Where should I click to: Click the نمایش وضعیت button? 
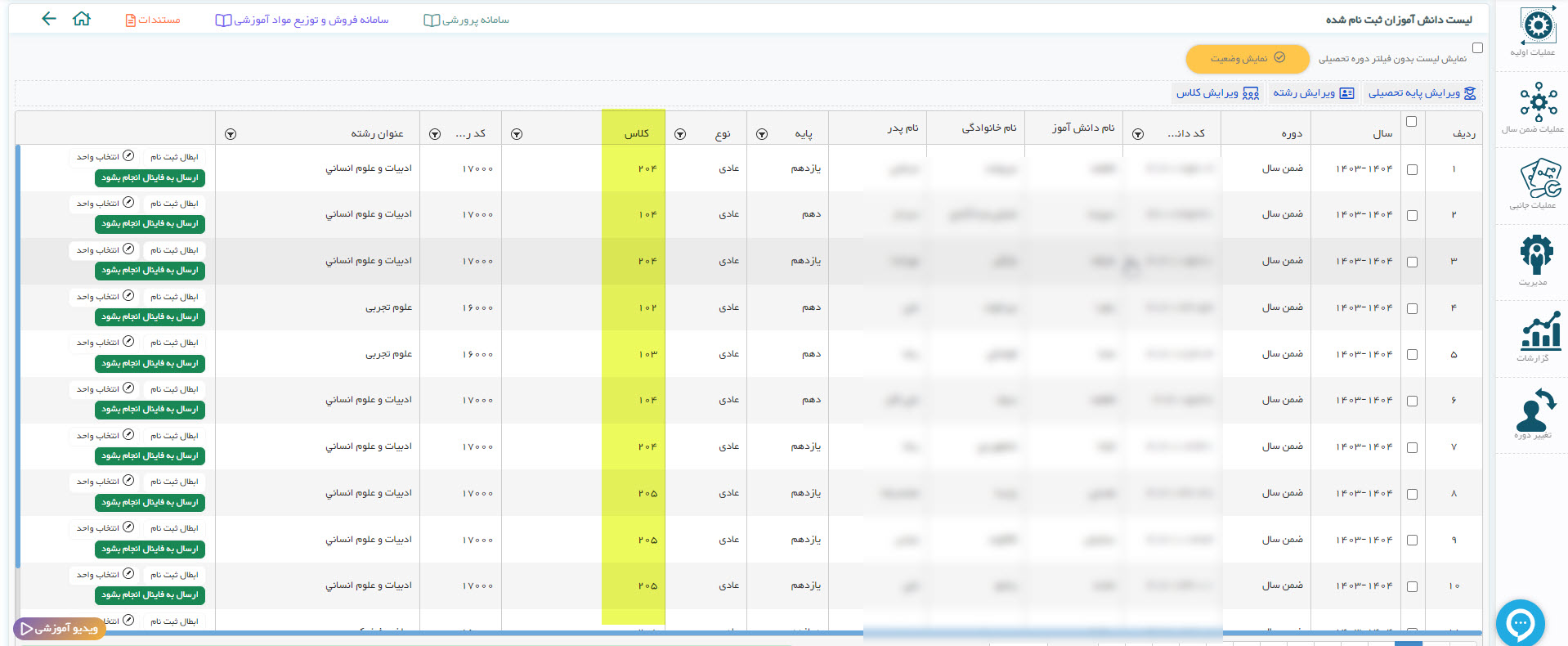pyautogui.click(x=1247, y=58)
